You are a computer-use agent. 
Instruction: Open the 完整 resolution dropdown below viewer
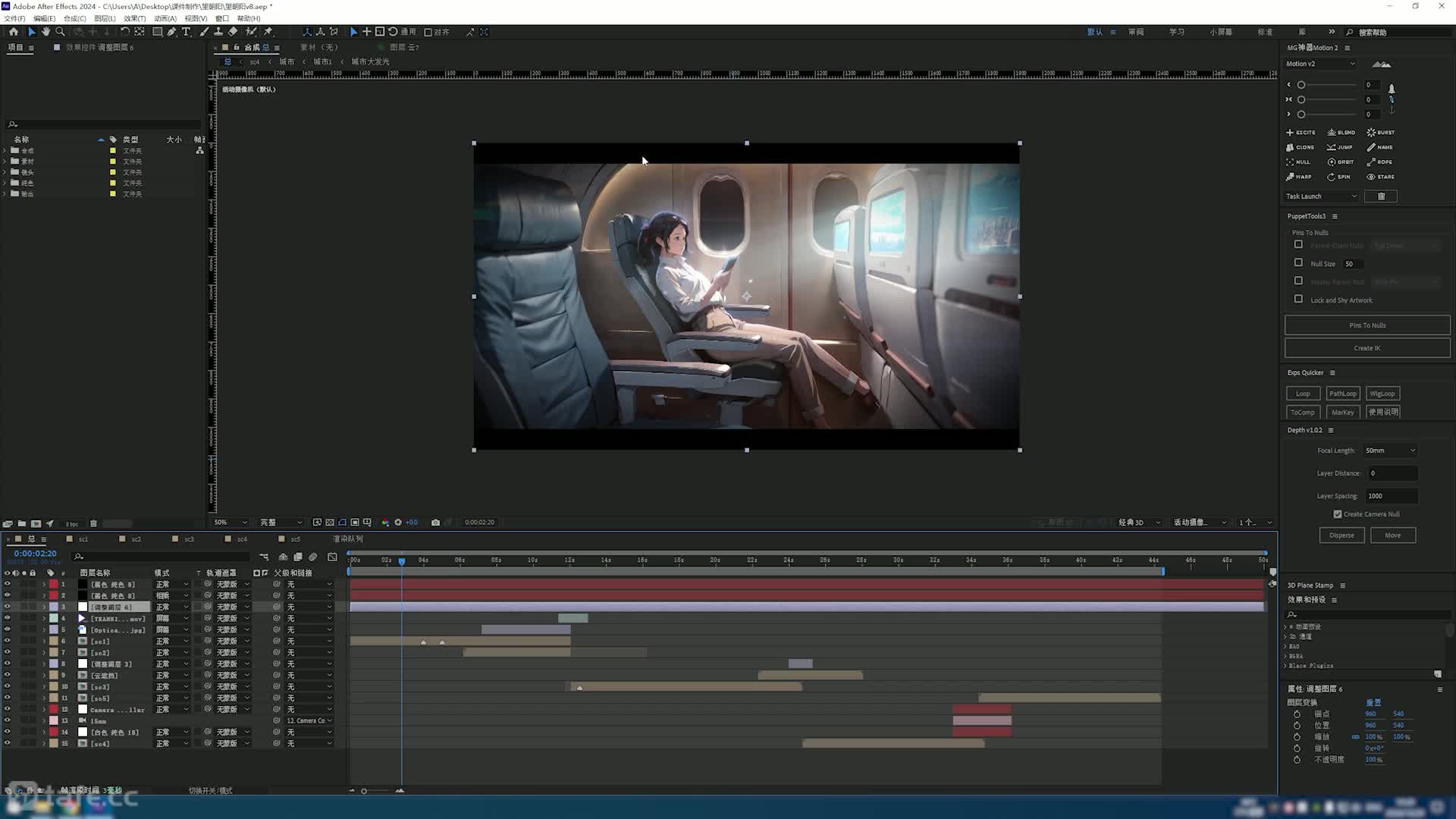281,522
